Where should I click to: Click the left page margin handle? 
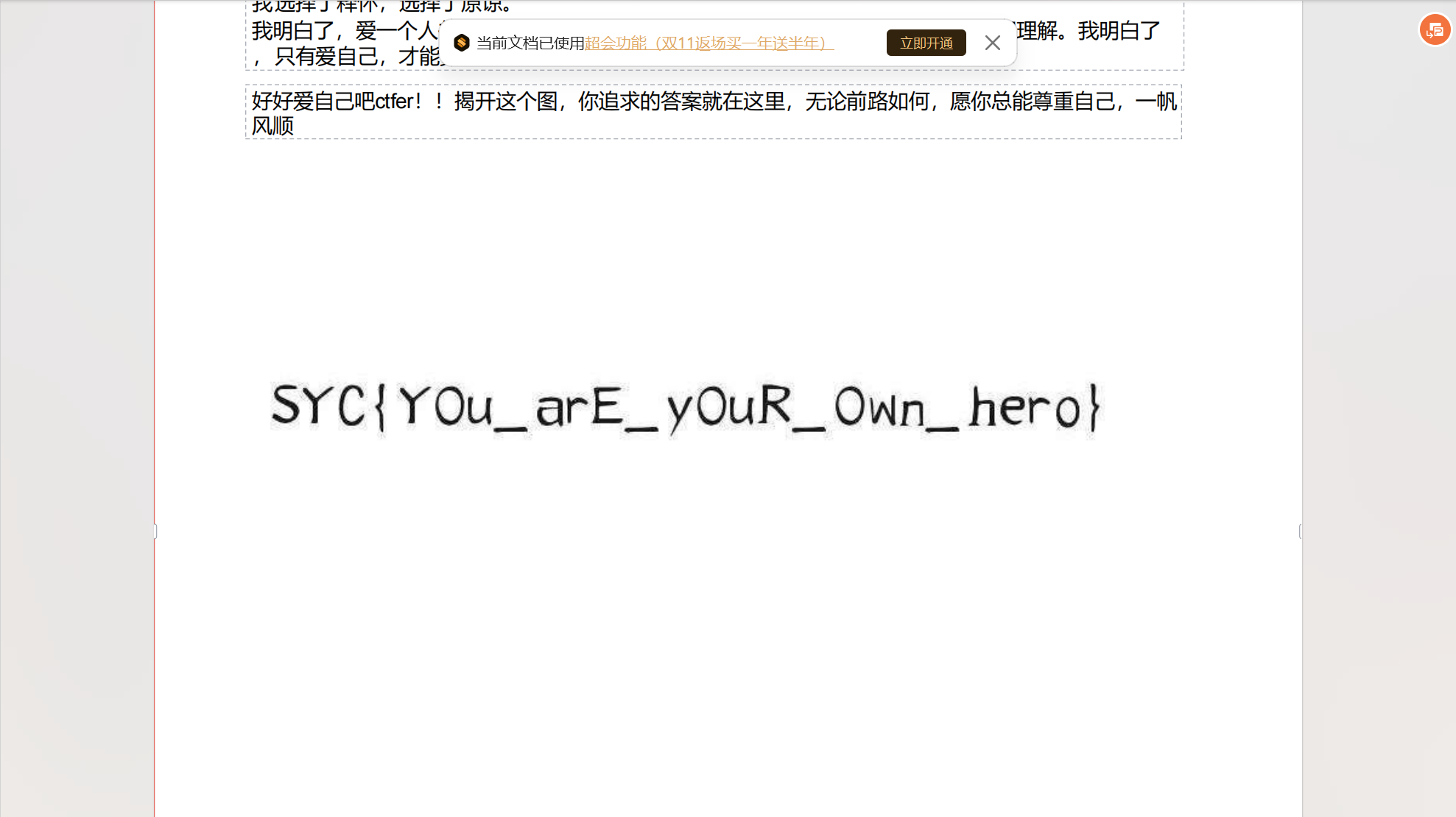tap(155, 531)
